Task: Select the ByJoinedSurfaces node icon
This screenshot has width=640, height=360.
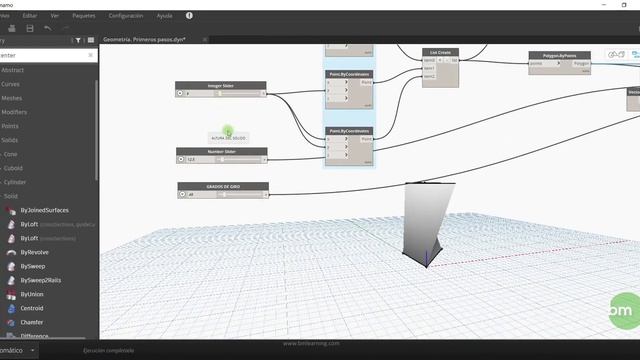Action: [x=11, y=210]
